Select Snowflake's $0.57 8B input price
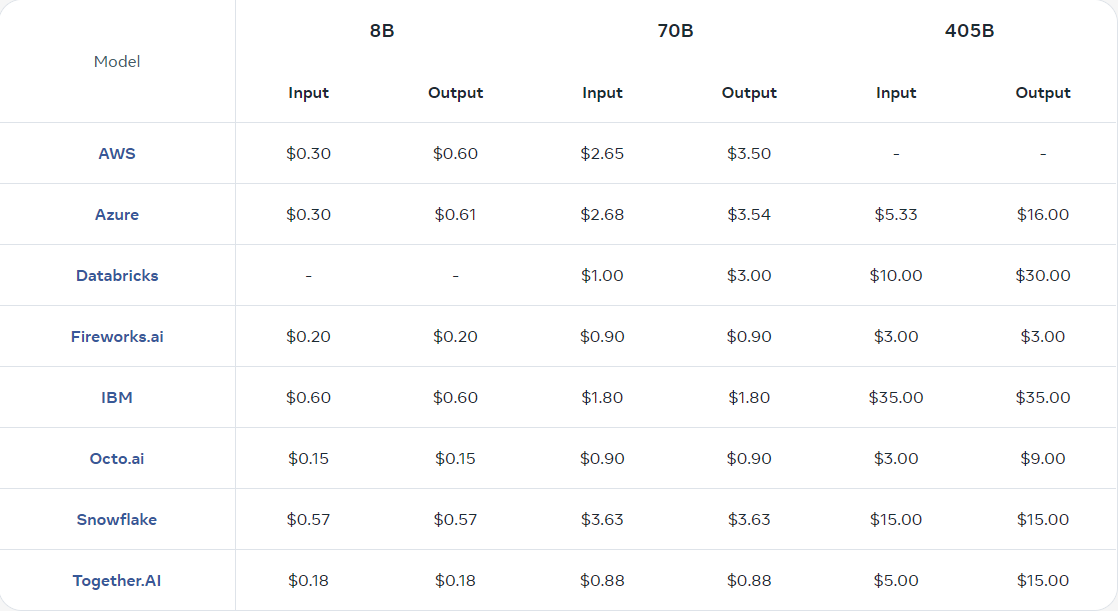Viewport: 1118px width, 611px height. tap(308, 519)
